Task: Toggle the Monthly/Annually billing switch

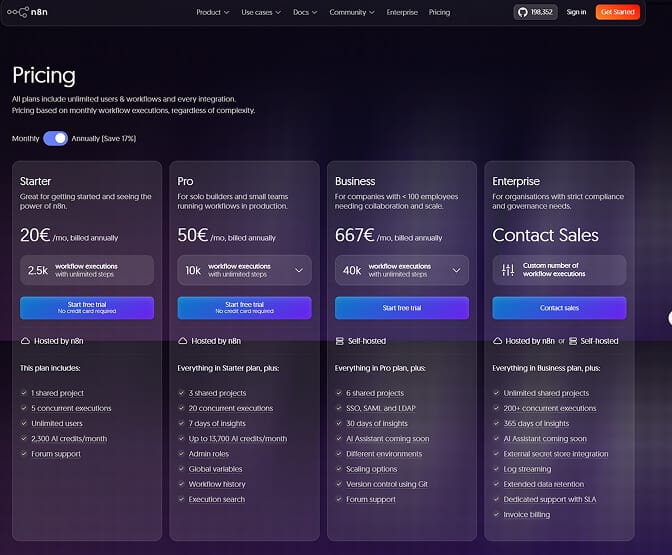Action: [x=55, y=138]
